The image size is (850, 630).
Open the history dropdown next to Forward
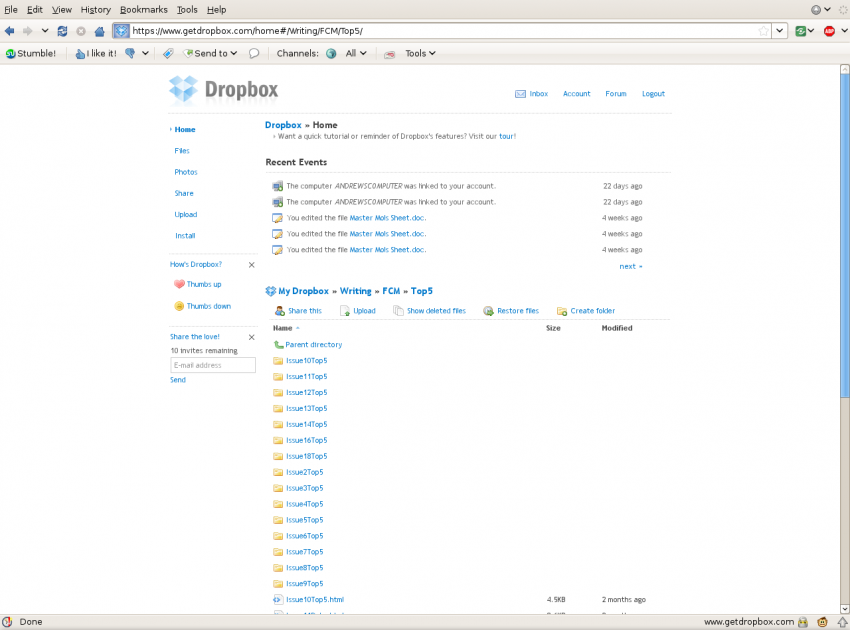click(x=45, y=31)
